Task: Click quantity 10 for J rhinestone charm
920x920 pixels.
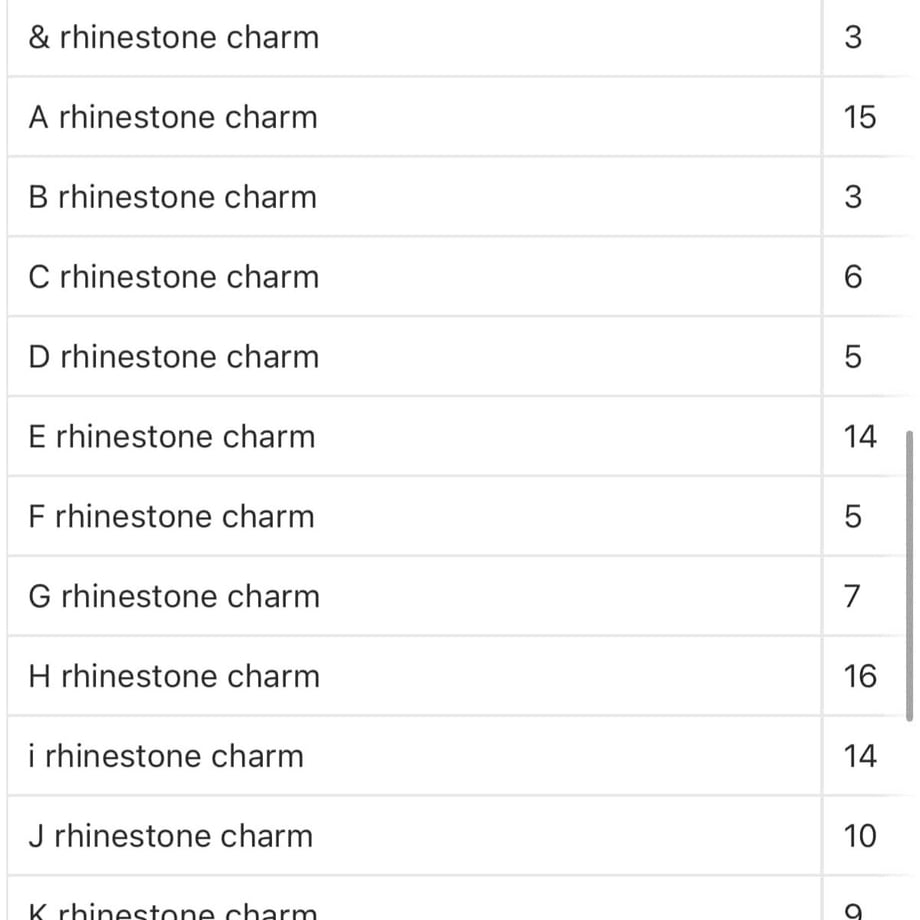Action: coord(860,836)
